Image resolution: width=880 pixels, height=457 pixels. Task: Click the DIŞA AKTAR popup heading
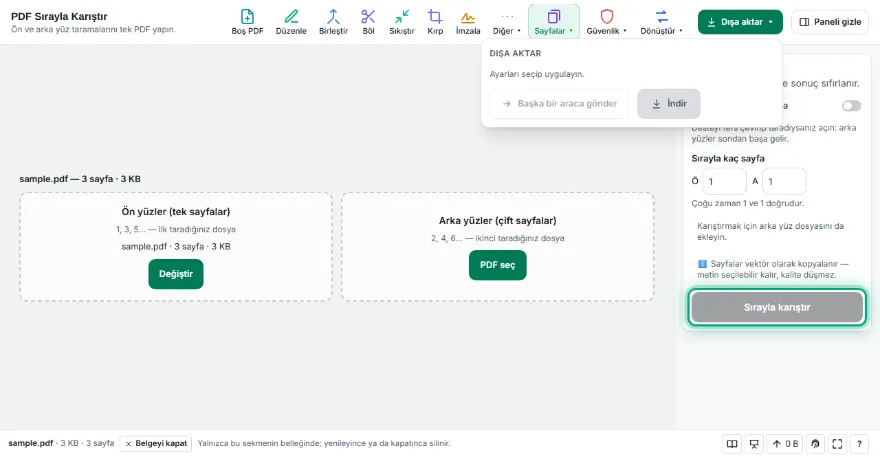pyautogui.click(x=515, y=53)
